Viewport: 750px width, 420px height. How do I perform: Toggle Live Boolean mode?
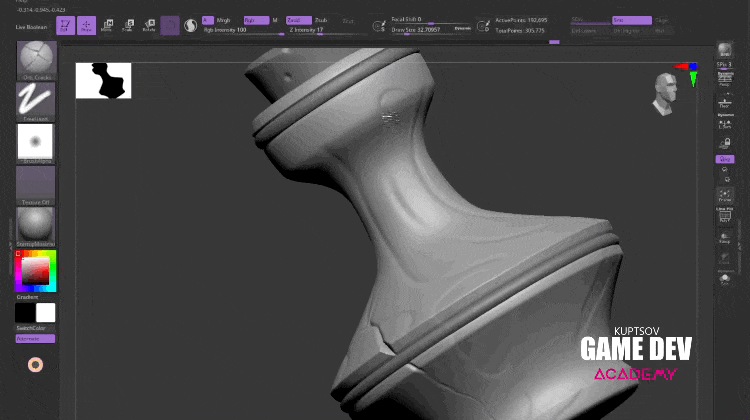click(31, 27)
